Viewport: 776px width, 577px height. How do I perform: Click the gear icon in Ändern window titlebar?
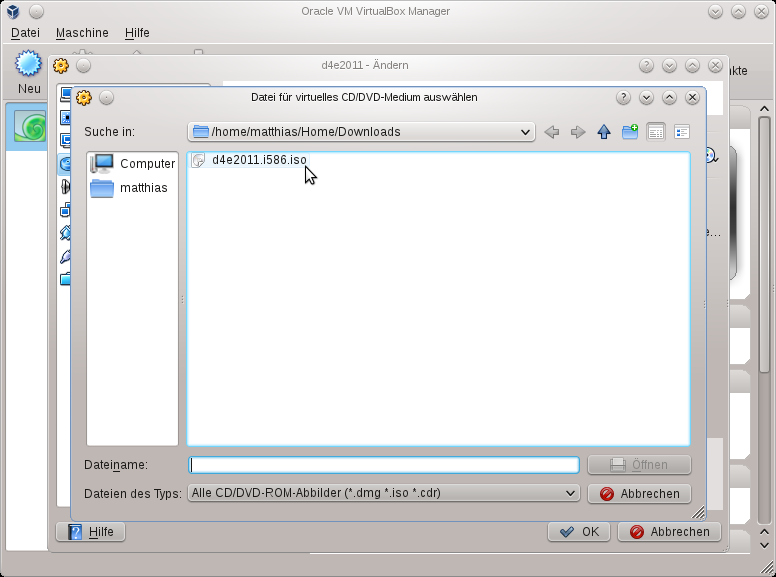coord(60,65)
